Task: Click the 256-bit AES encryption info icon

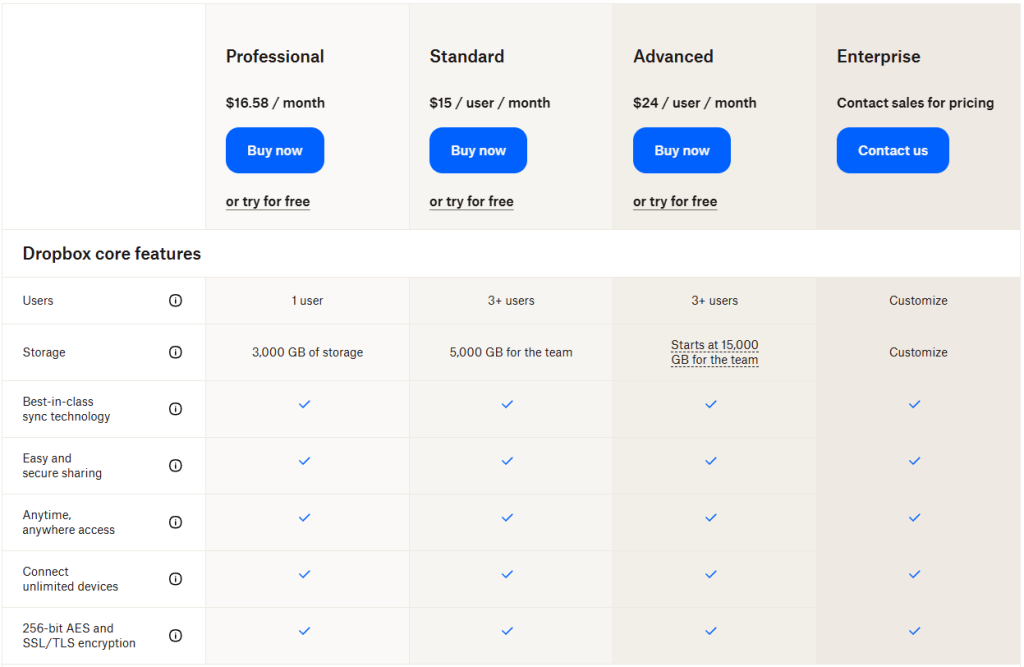Action: pos(176,635)
